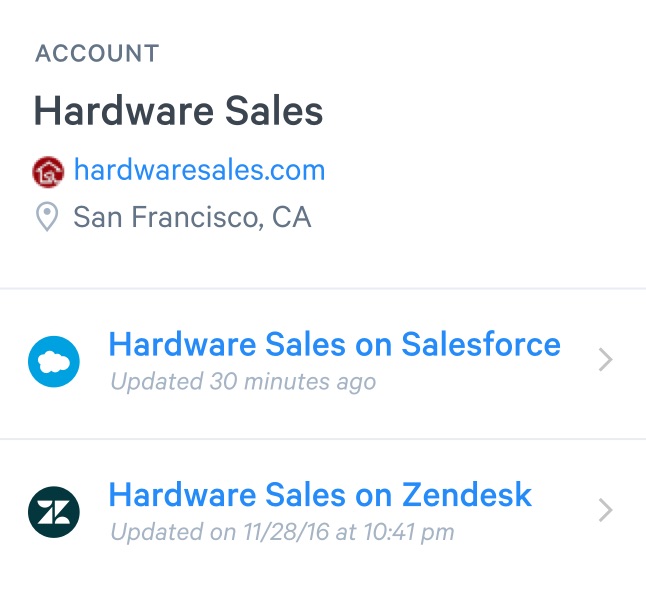Click the word 'Sales' in the account heading
The height and width of the screenshot is (590, 646).
[x=274, y=110]
